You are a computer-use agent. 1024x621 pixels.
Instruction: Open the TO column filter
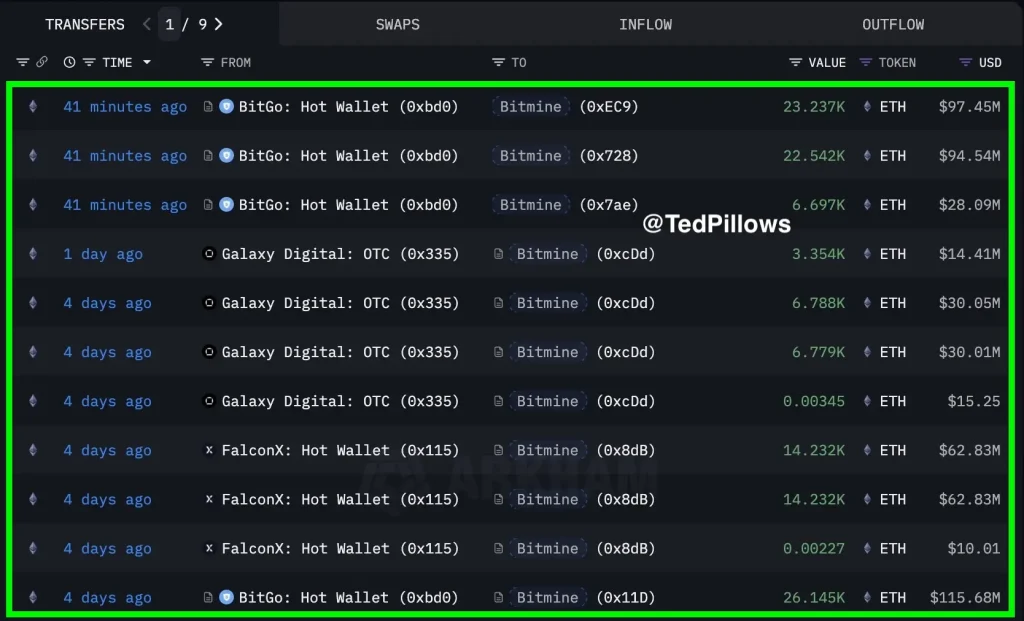[498, 62]
